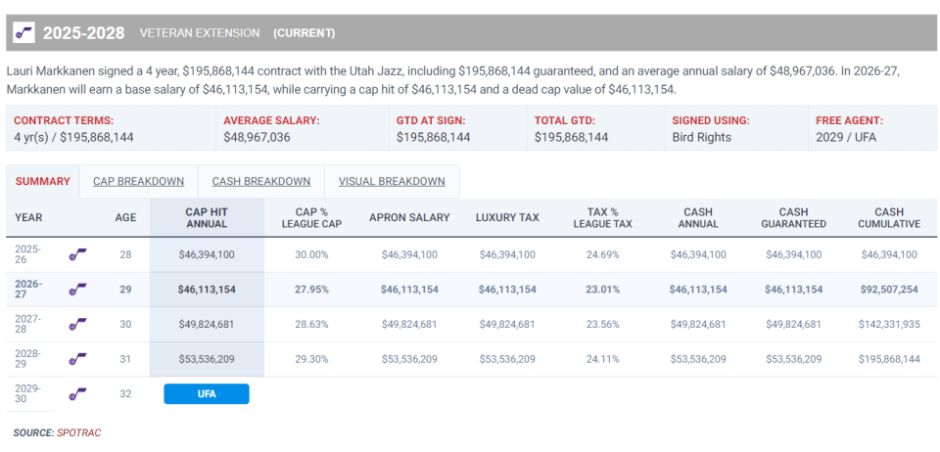Image resolution: width=940 pixels, height=452 pixels.
Task: Open the Visual Breakdown tab
Action: [x=391, y=181]
